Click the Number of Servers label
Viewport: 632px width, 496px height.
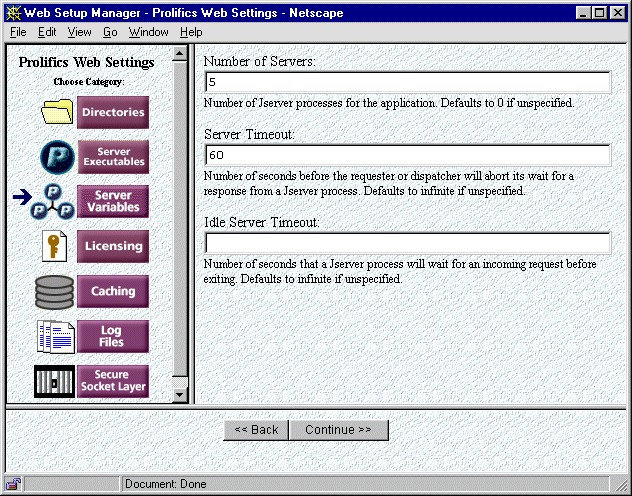coord(260,61)
